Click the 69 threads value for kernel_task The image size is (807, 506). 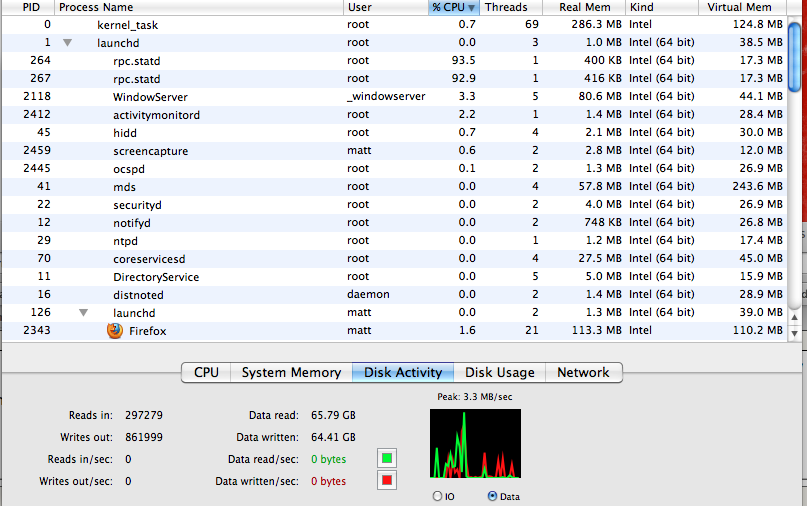[532, 24]
